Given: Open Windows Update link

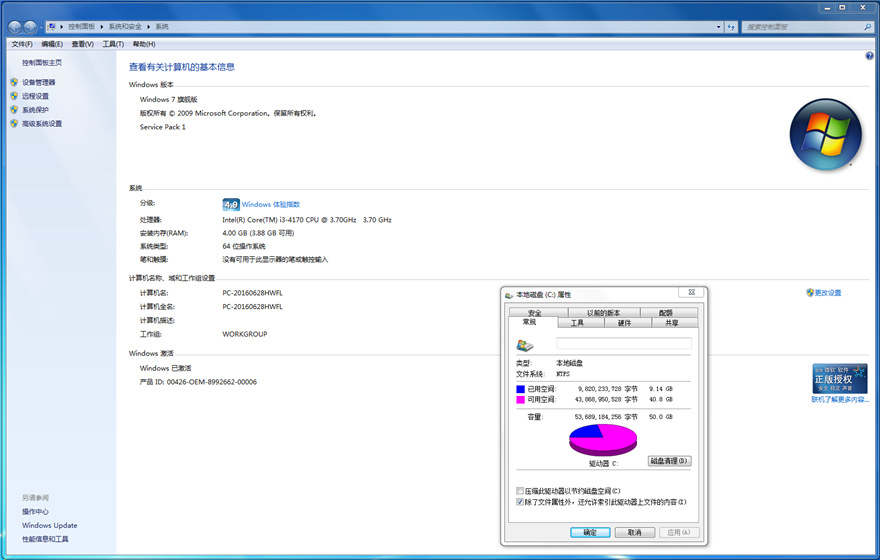Looking at the screenshot, I should click(x=49, y=525).
